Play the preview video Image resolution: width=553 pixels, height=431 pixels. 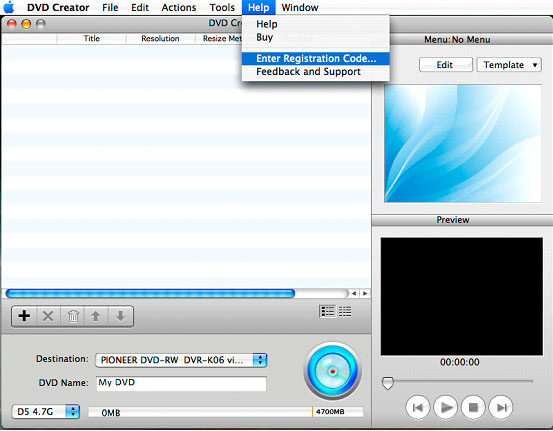pyautogui.click(x=445, y=408)
